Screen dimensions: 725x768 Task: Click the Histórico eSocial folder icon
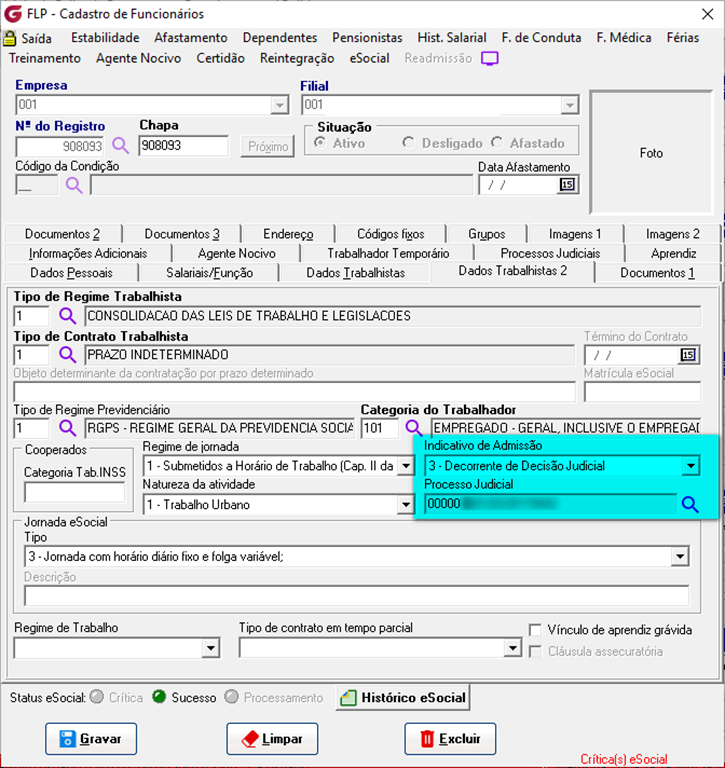(348, 698)
